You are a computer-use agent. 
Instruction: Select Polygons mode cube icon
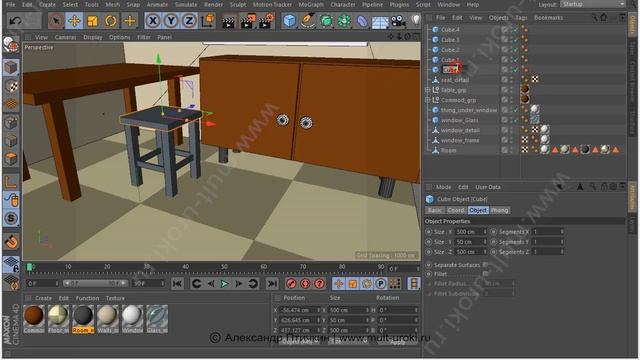[11, 159]
